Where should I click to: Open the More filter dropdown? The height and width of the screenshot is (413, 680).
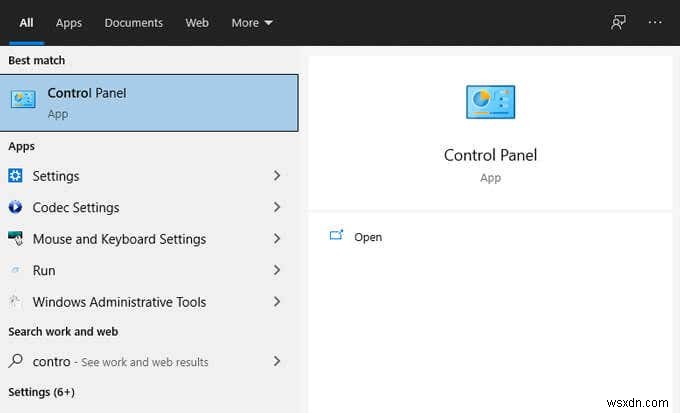point(252,22)
